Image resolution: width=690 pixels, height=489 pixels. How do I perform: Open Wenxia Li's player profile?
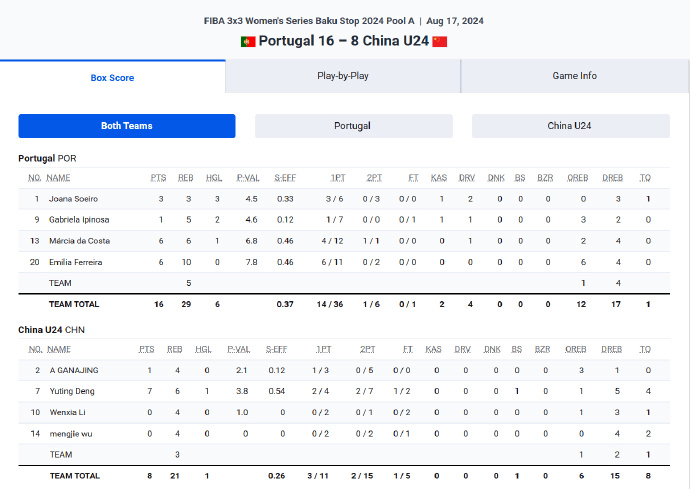[x=67, y=412]
